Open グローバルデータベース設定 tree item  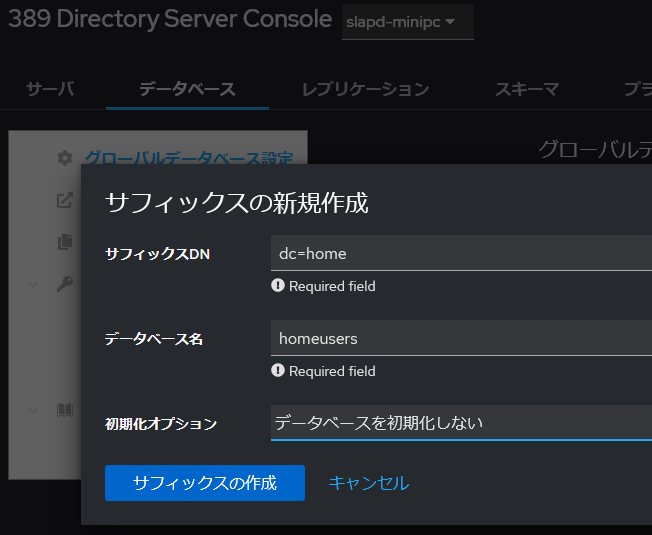pyautogui.click(x=189, y=158)
